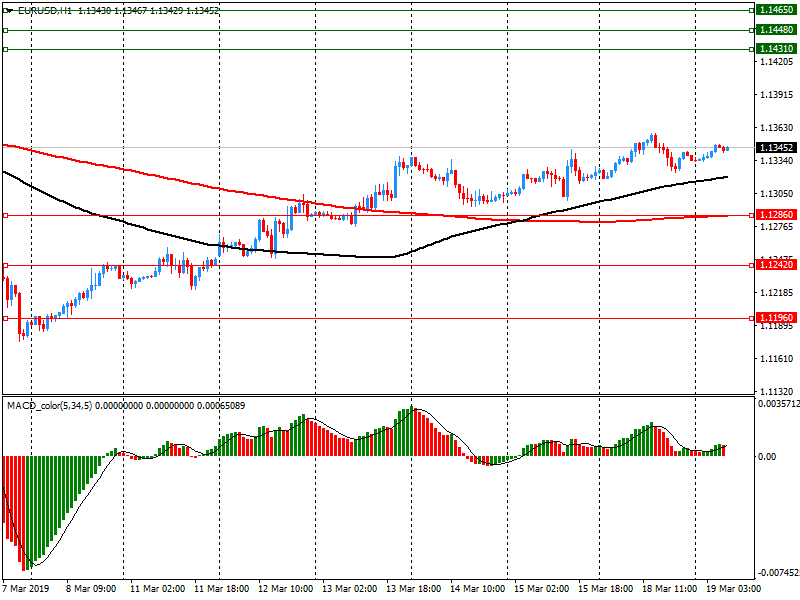Click the 1.11610 value on price scale
Image resolution: width=800 pixels, height=600 pixels.
(775, 358)
